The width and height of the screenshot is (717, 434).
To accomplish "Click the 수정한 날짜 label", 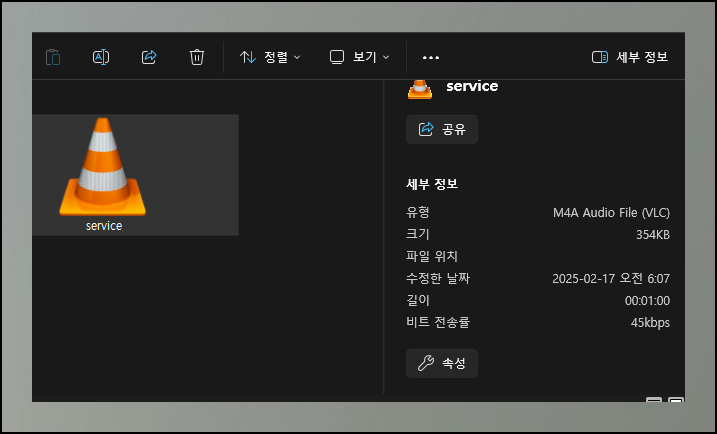I will pyautogui.click(x=438, y=278).
